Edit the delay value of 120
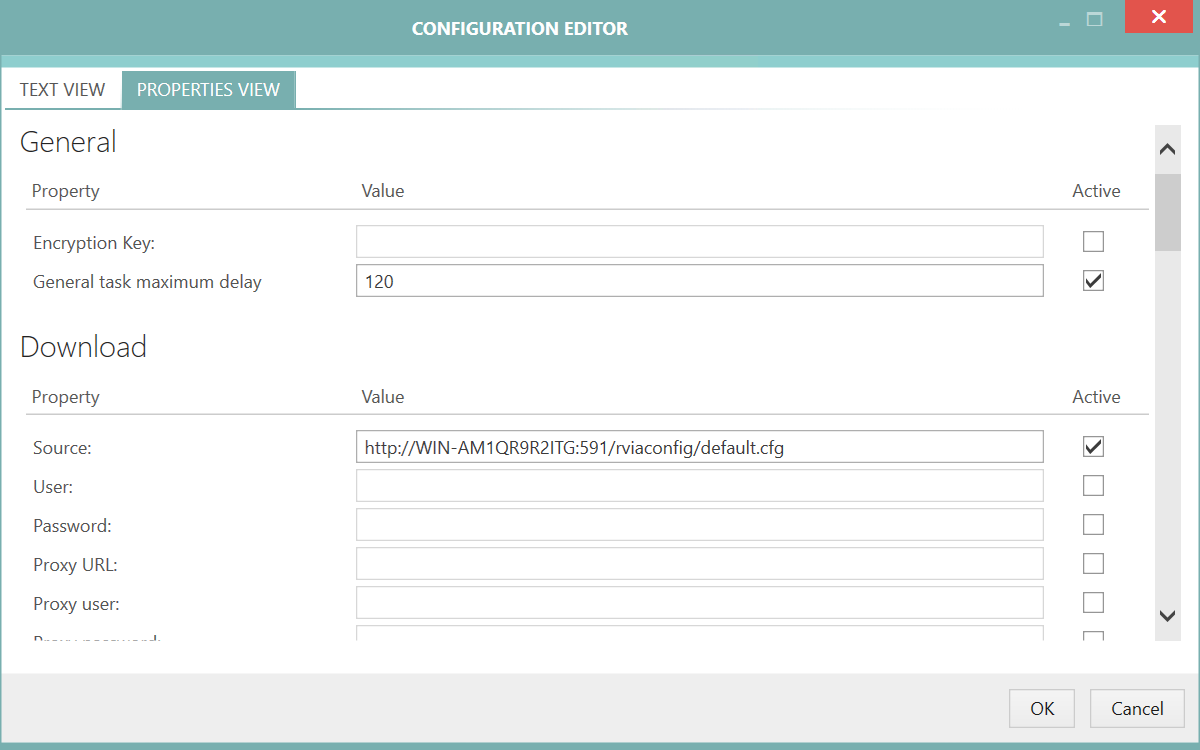Image resolution: width=1200 pixels, height=750 pixels. coord(699,280)
